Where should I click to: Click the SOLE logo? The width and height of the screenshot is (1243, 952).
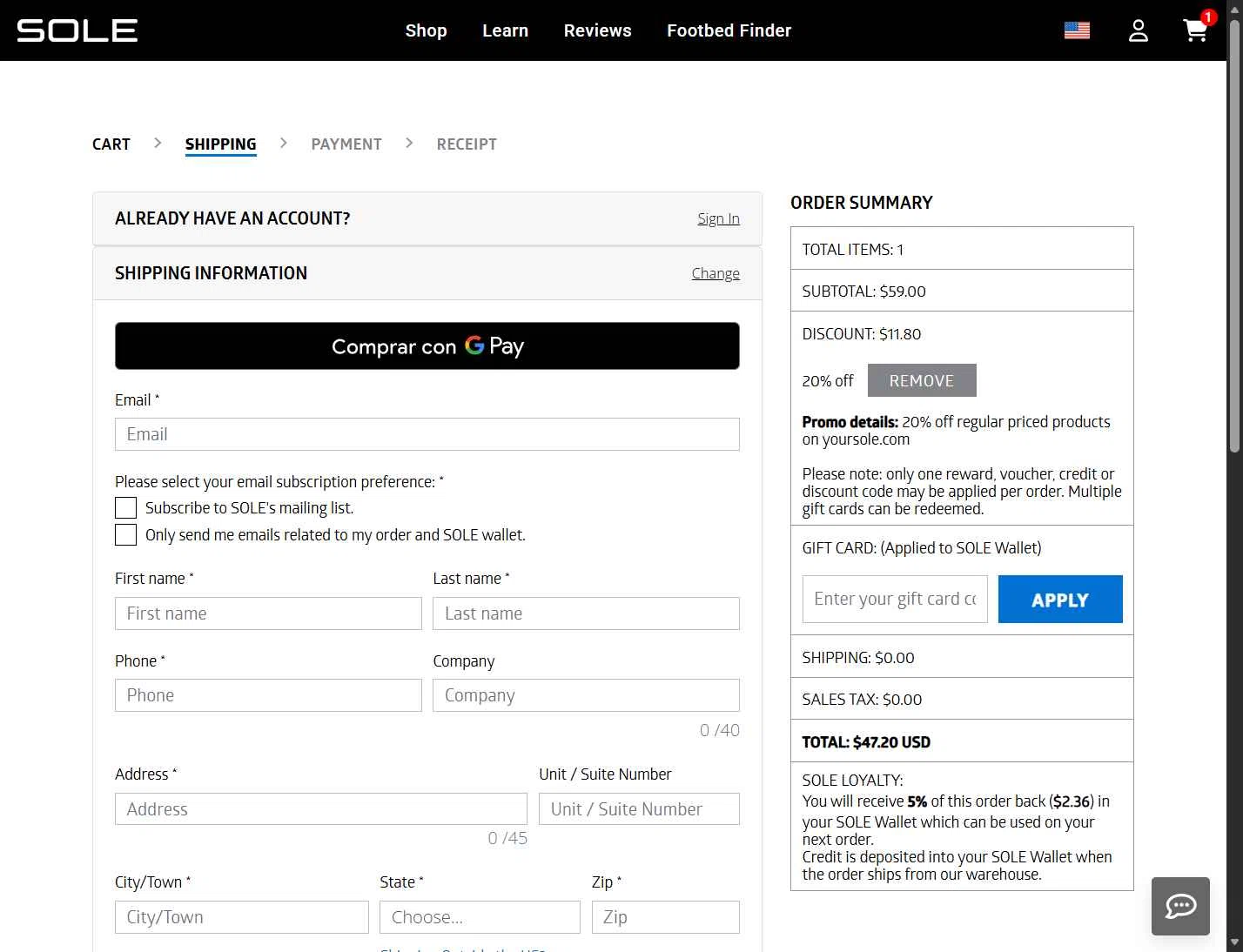click(x=77, y=30)
